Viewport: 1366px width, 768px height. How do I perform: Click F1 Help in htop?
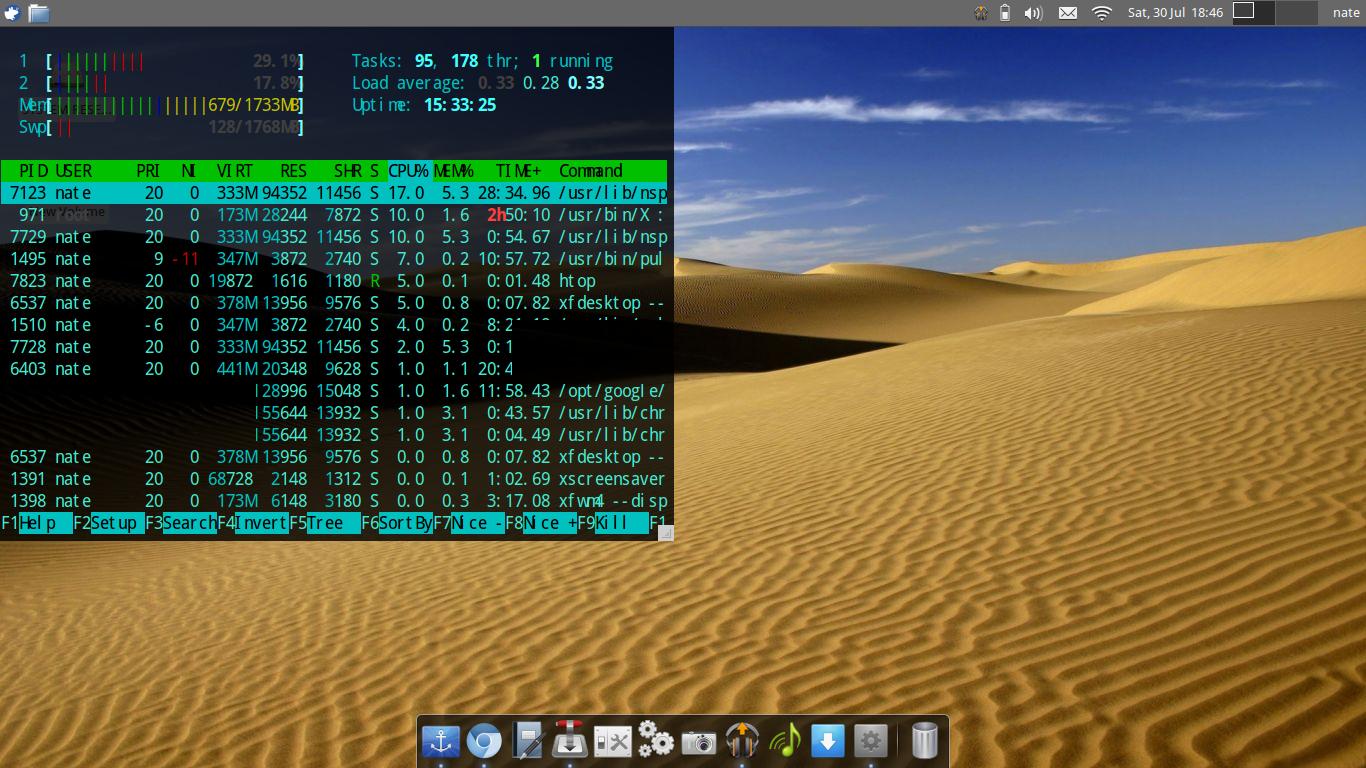tap(37, 523)
